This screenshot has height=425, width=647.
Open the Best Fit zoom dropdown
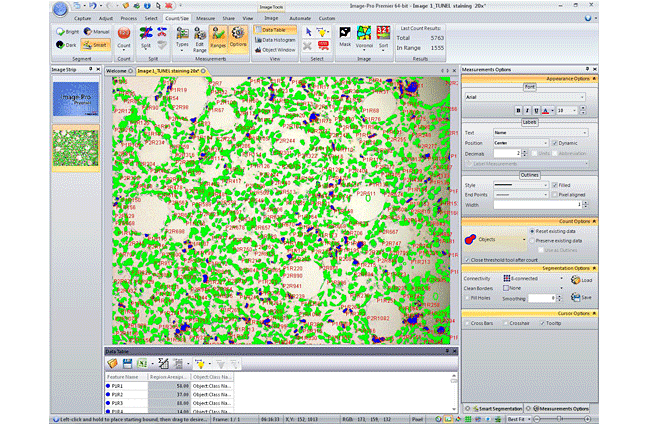pos(518,419)
